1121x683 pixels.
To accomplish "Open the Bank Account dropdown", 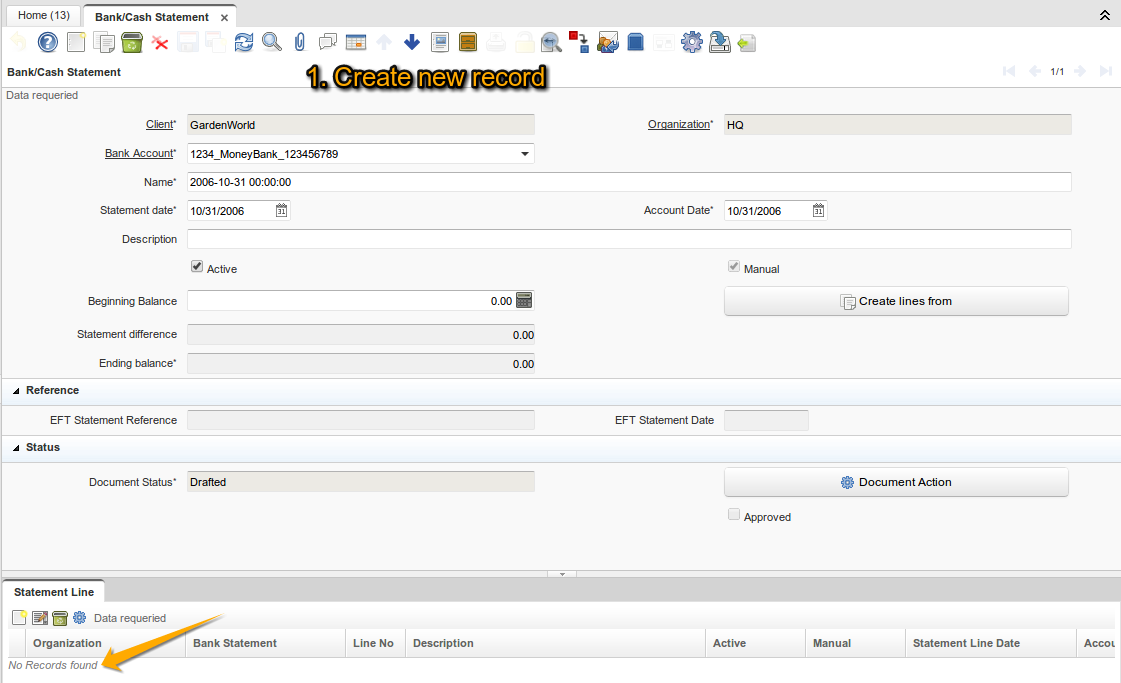I will click(x=524, y=153).
